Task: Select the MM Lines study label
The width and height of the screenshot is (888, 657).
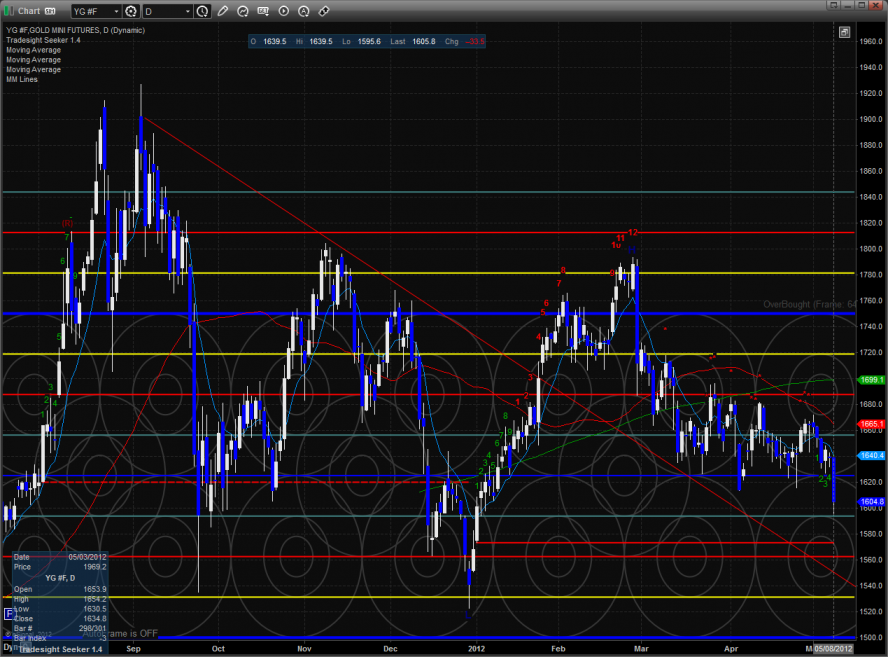Action: point(22,79)
